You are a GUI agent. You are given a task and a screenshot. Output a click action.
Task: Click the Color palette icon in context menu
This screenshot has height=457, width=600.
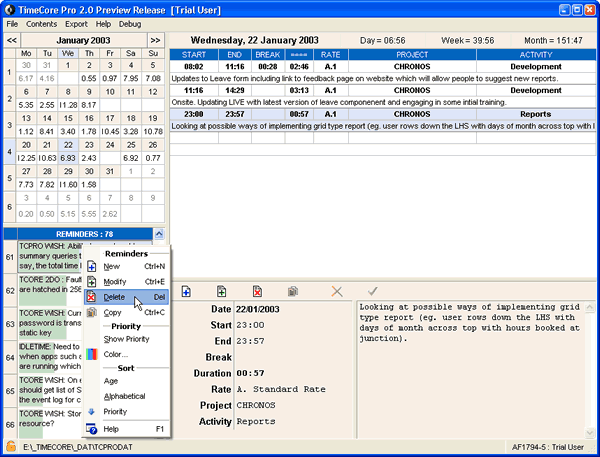(92, 354)
